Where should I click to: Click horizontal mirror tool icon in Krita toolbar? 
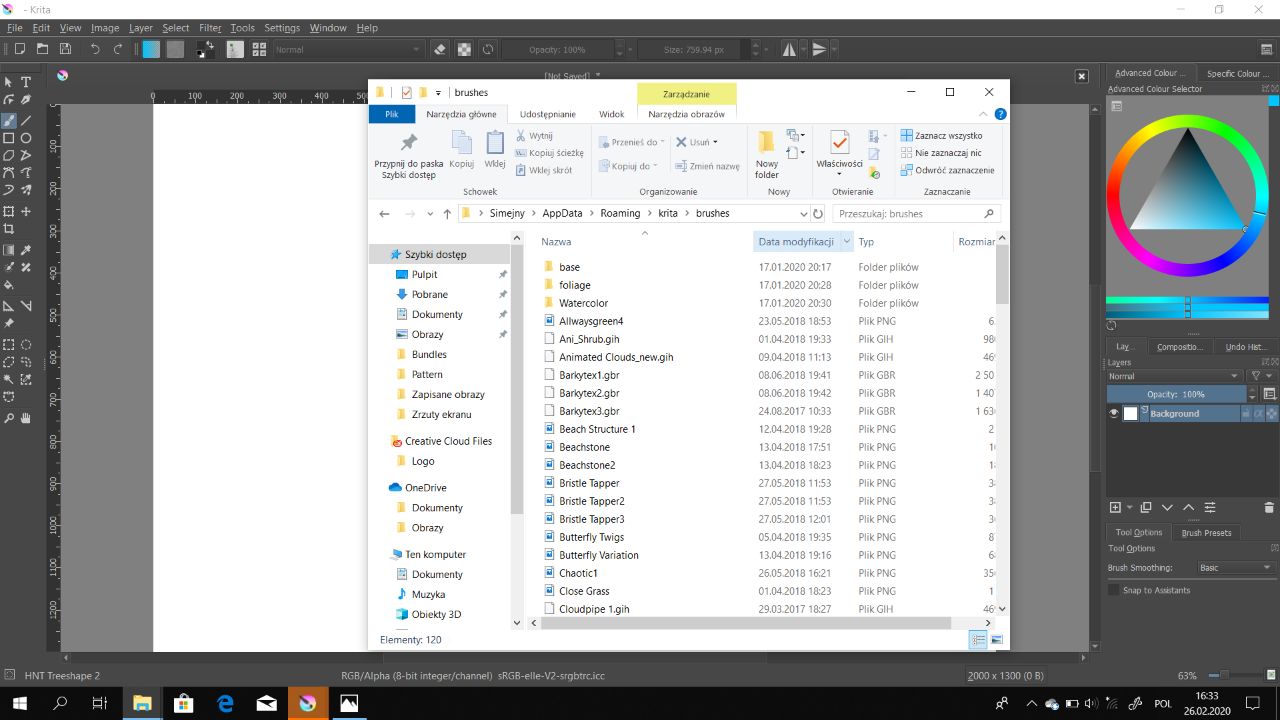[x=789, y=49]
